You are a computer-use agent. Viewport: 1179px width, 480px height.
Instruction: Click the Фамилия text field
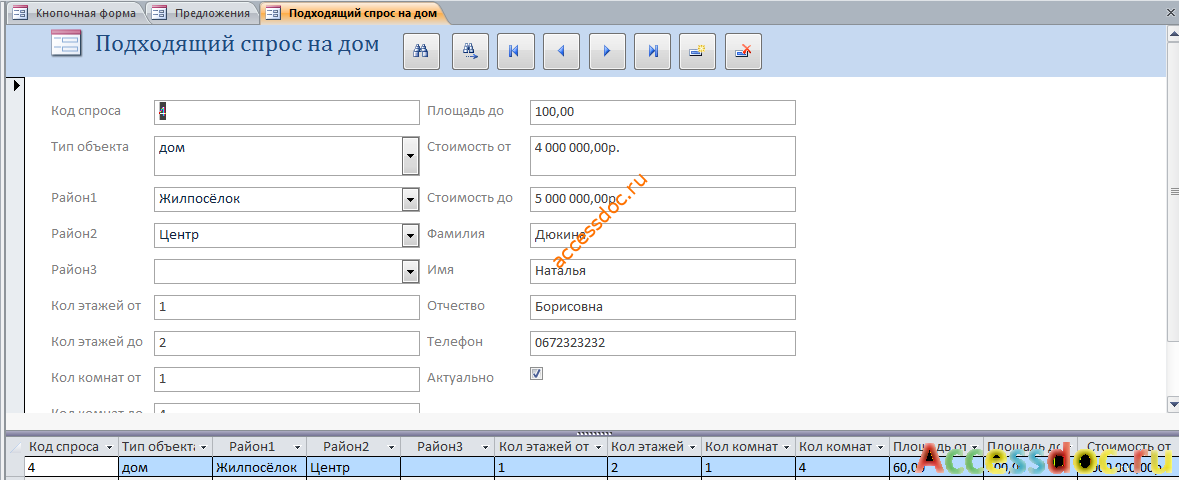point(662,235)
